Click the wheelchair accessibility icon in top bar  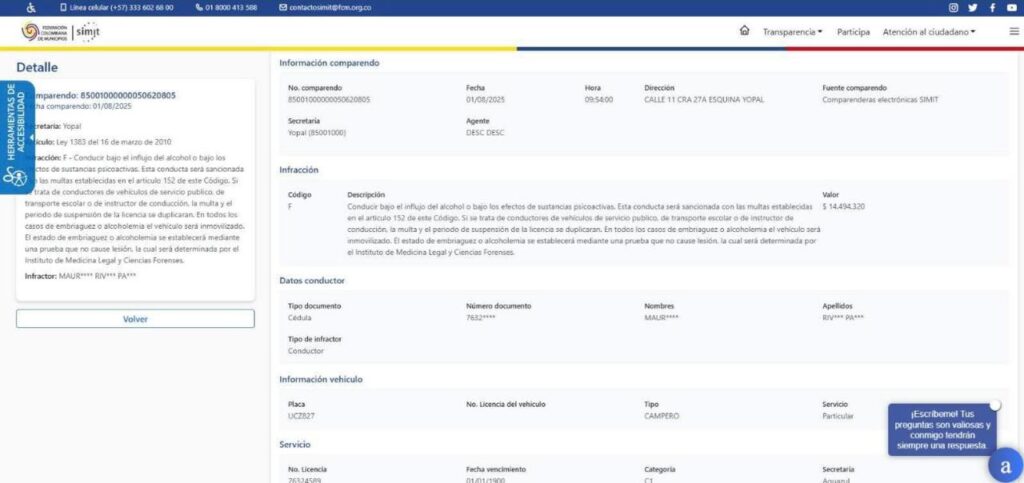coord(30,7)
